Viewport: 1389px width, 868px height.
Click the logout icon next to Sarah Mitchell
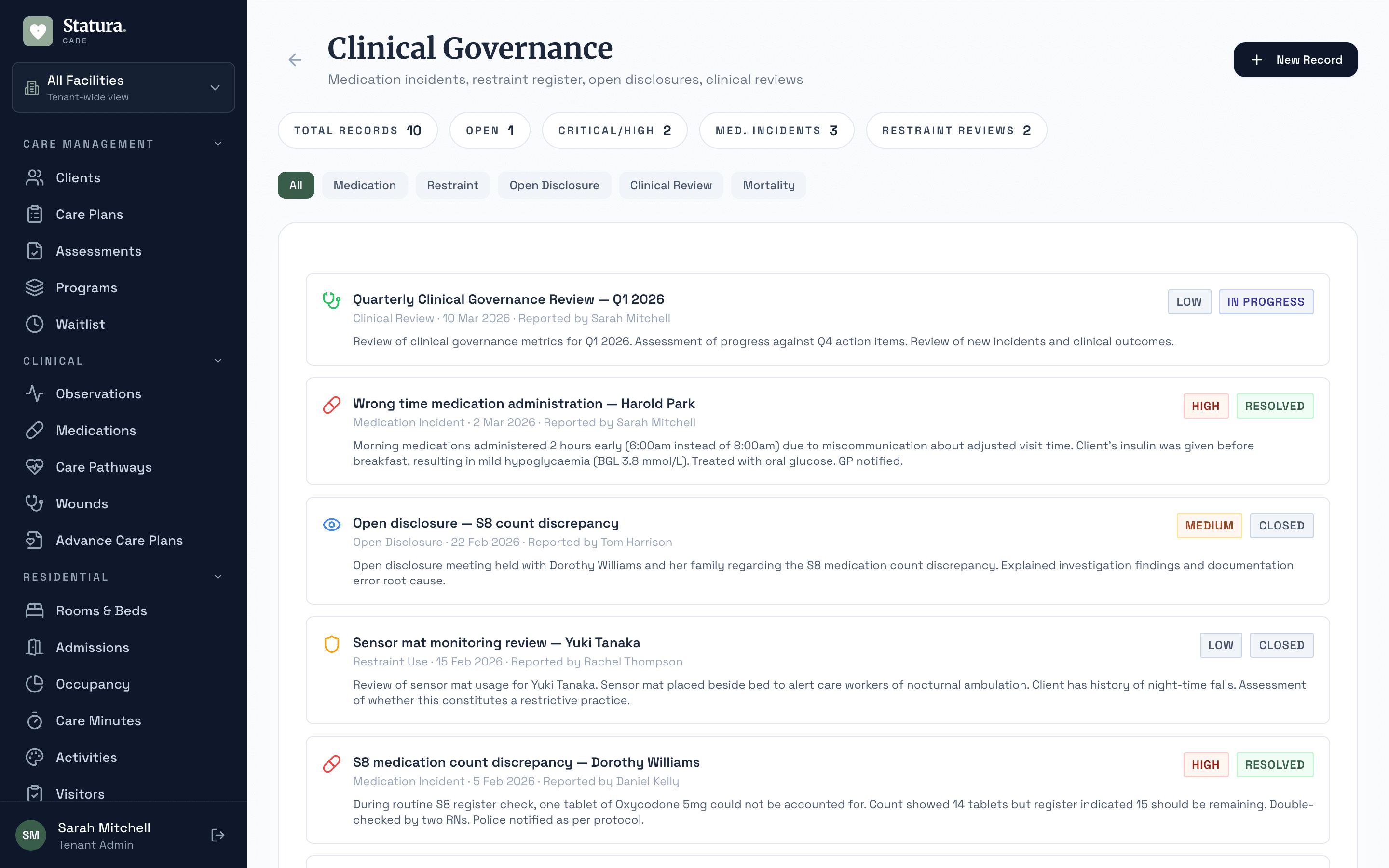point(217,835)
